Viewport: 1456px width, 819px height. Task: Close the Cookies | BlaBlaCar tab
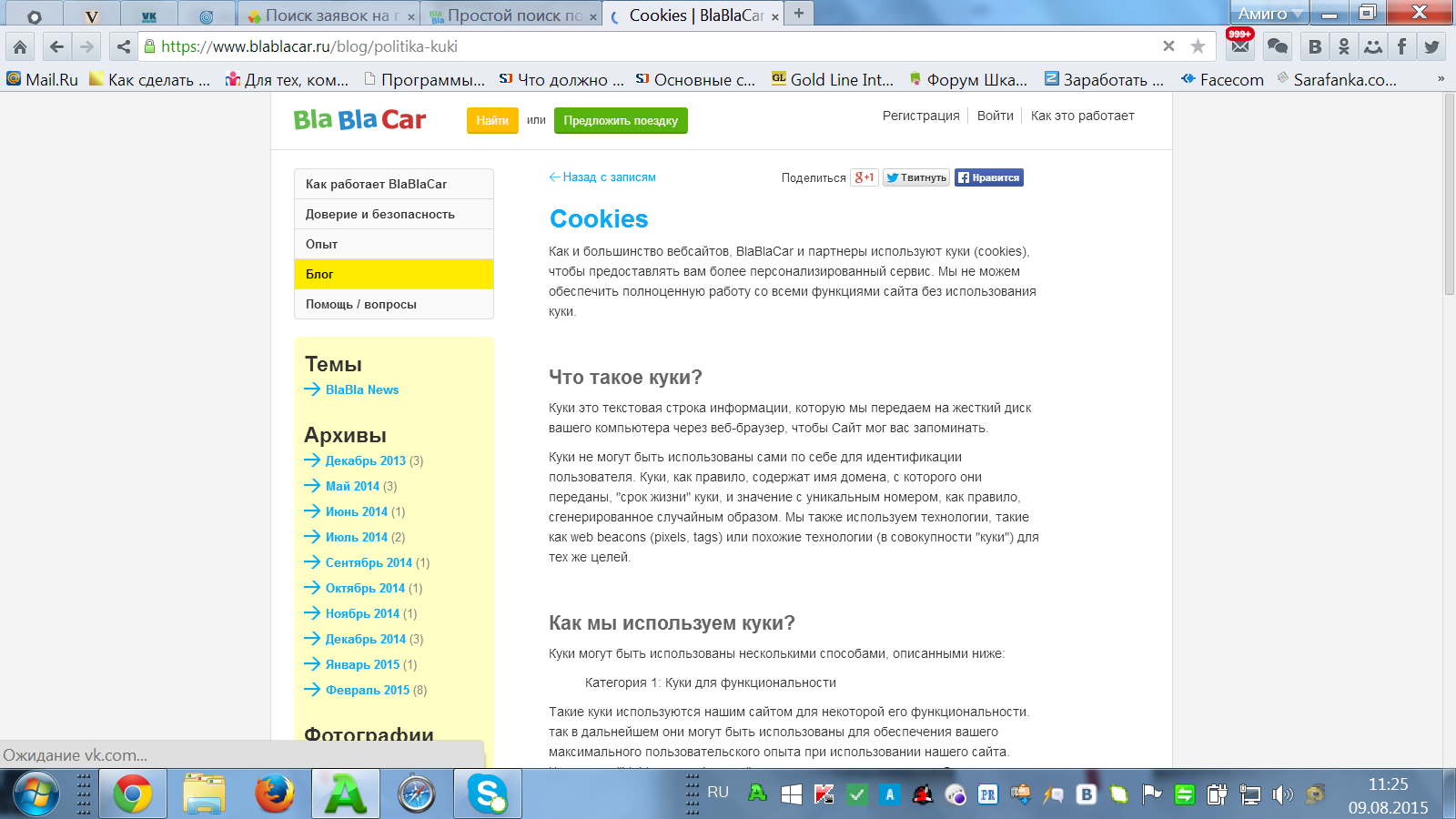tap(775, 16)
